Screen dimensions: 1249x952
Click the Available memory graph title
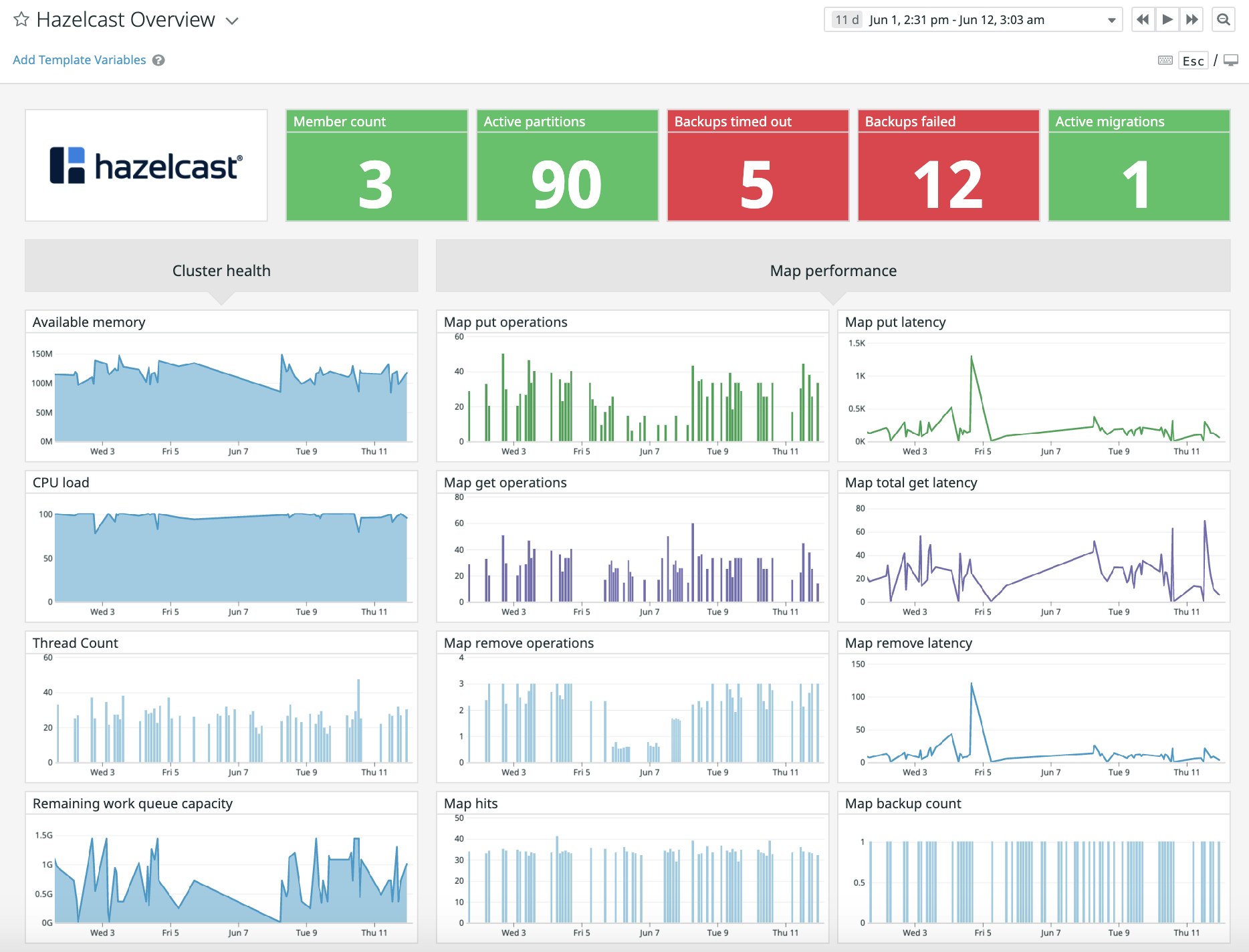pos(89,322)
